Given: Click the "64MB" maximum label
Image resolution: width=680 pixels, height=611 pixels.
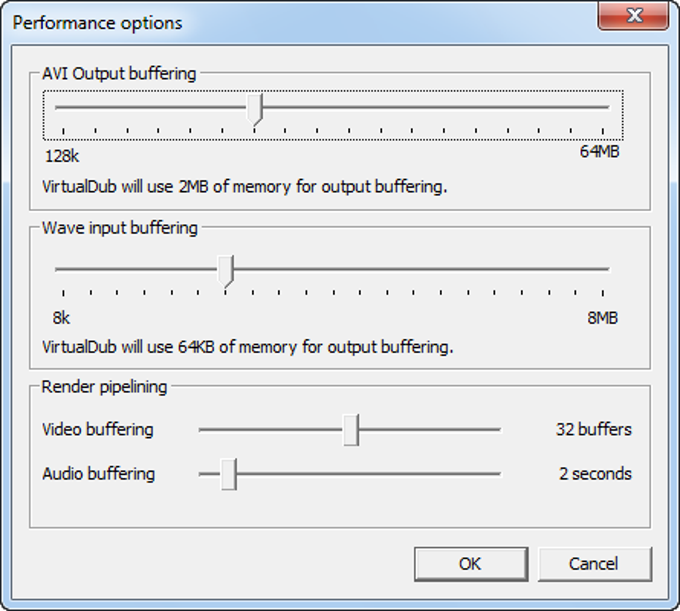Looking at the screenshot, I should (x=600, y=152).
